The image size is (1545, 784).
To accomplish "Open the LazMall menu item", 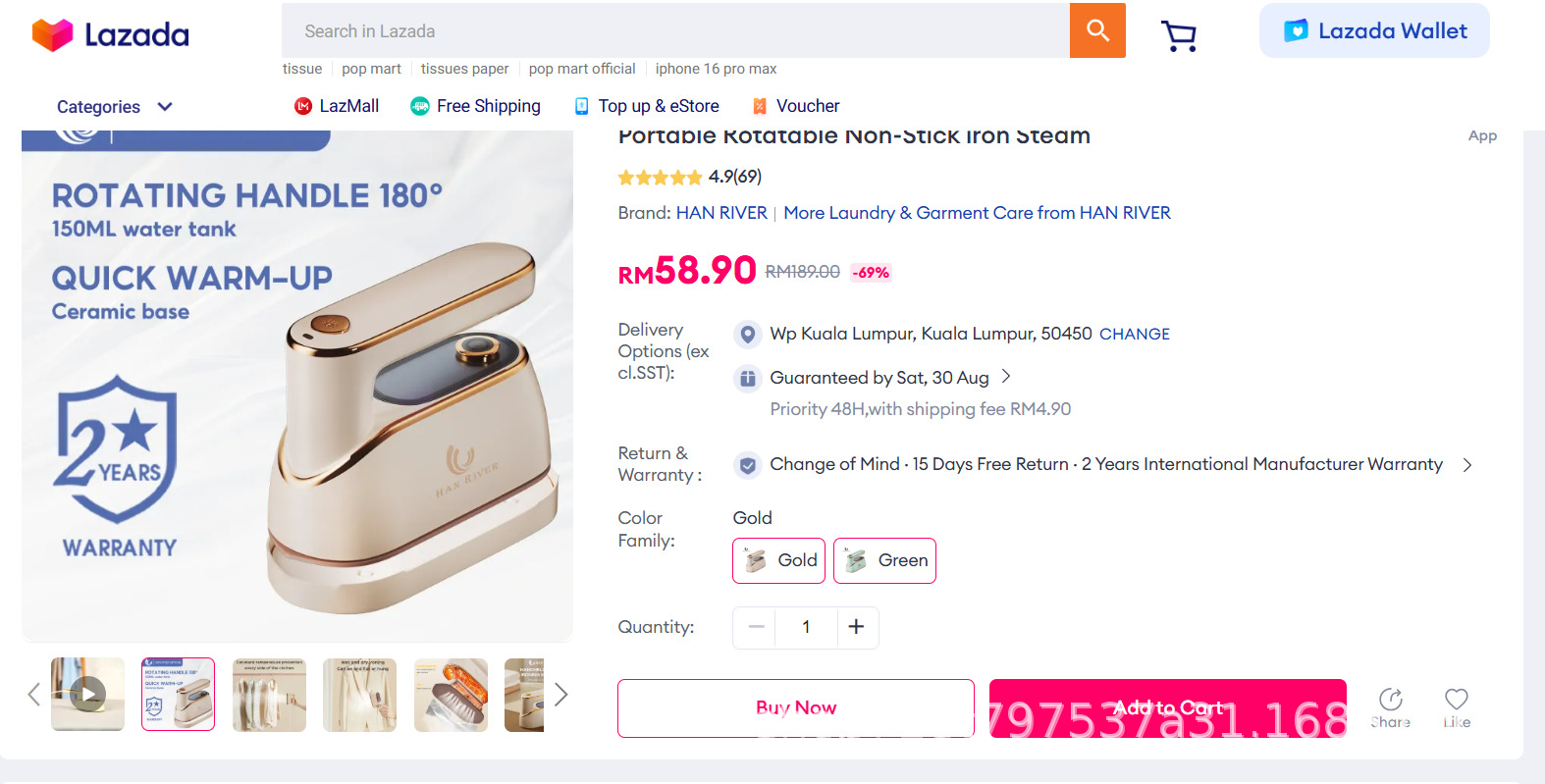I will (337, 106).
